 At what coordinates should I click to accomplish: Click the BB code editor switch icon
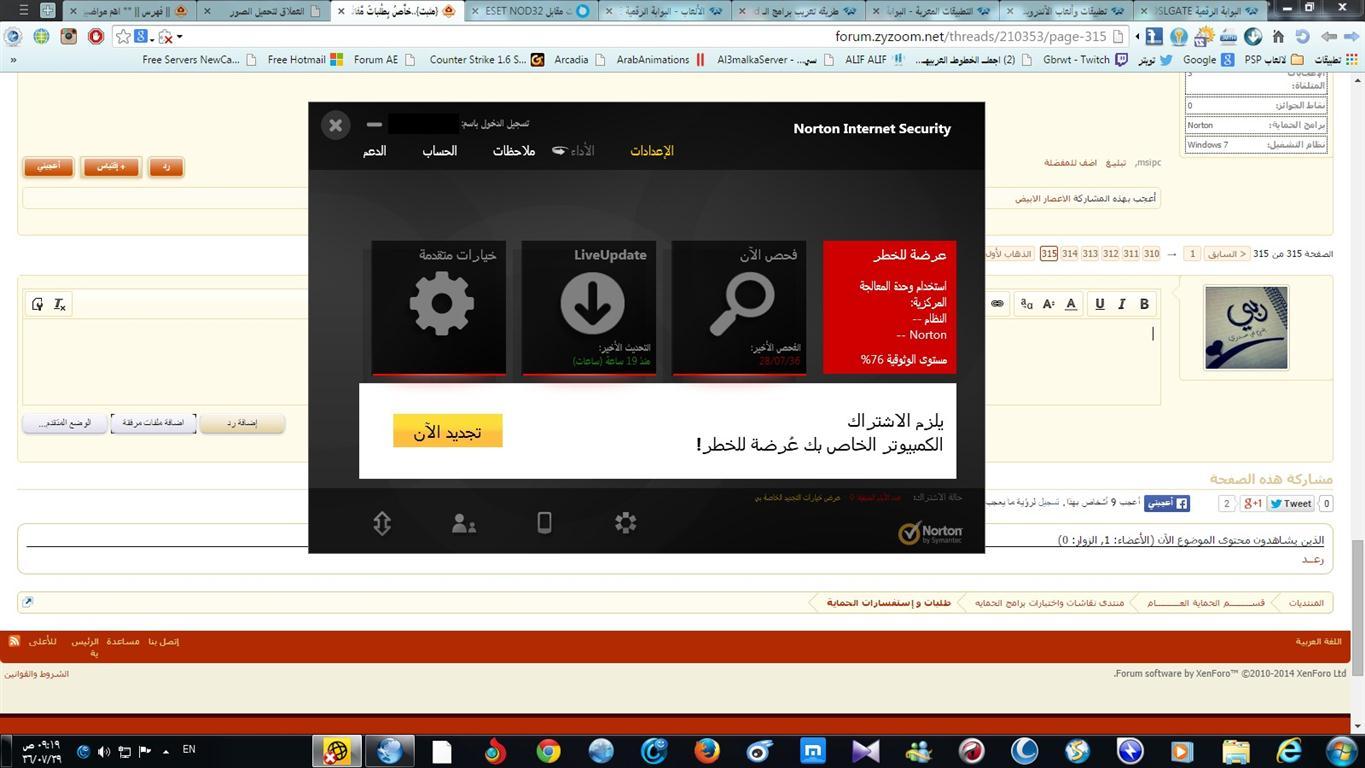[x=37, y=304]
